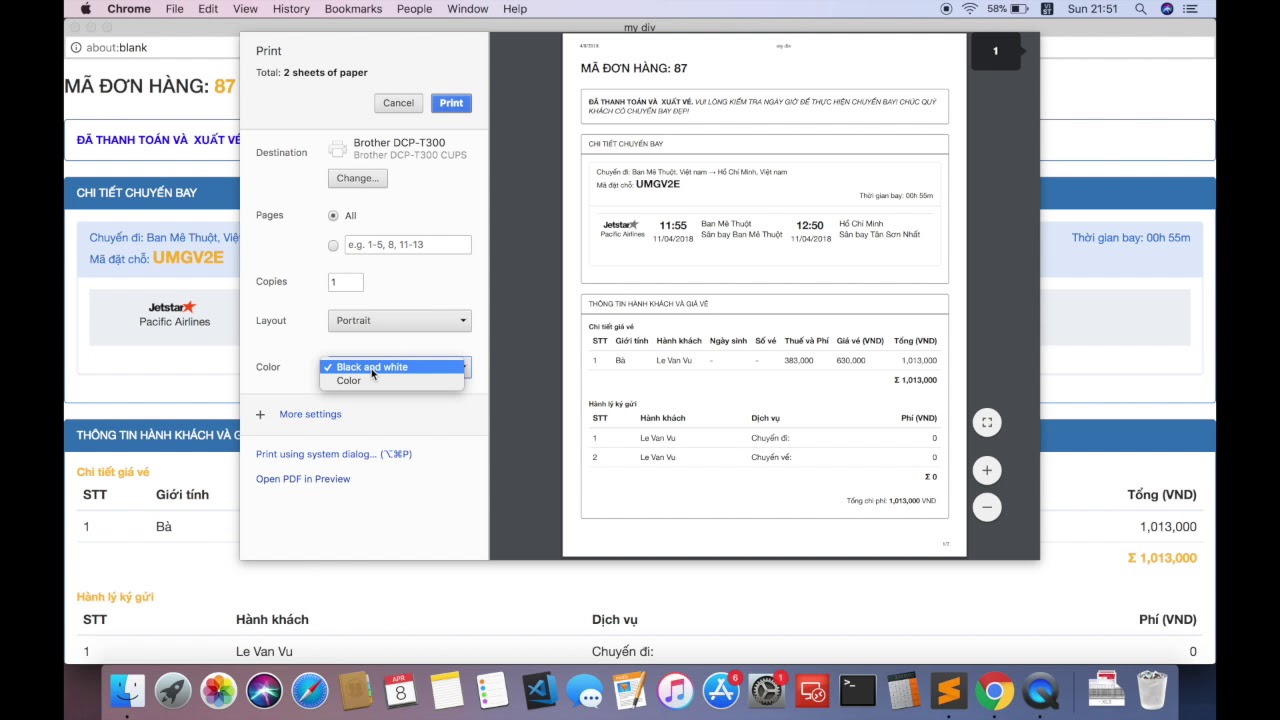Click Google Chrome icon in dock
Screen dimensions: 1280x720
point(995,690)
